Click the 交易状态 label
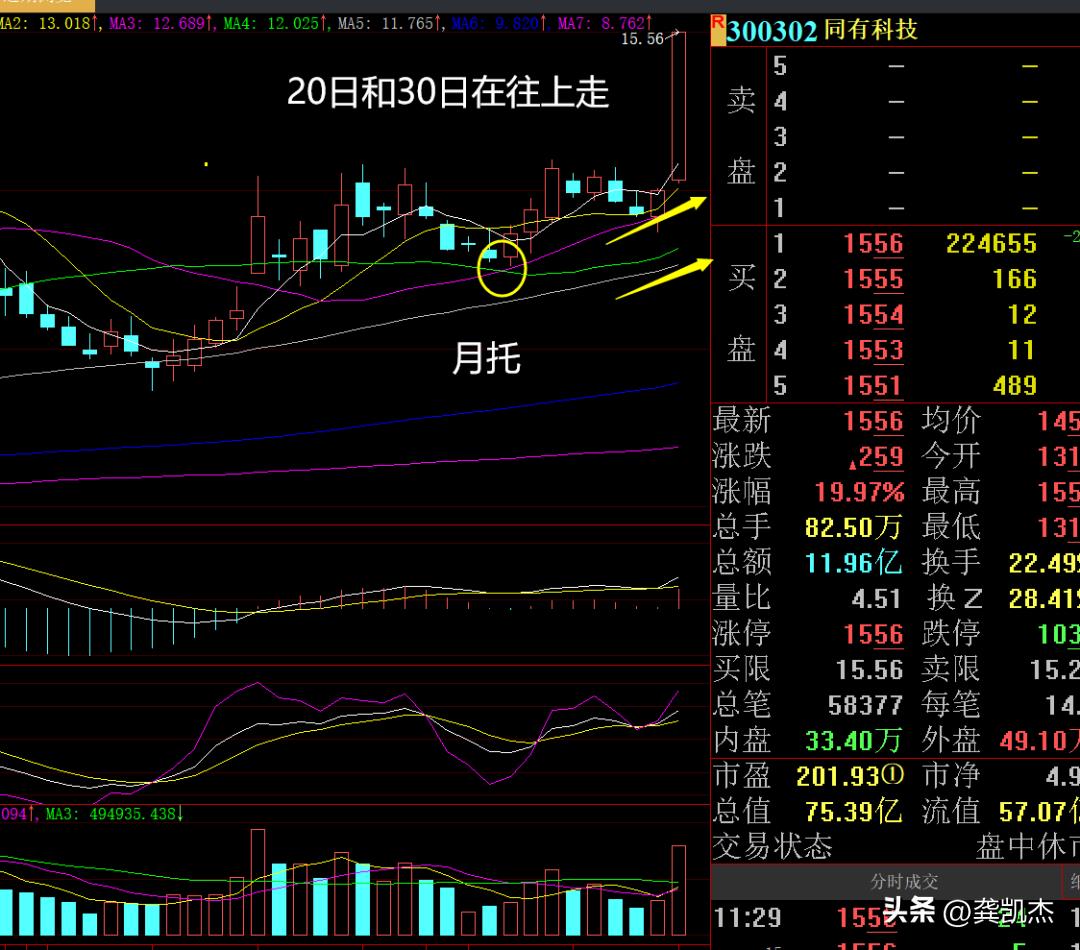 [772, 847]
